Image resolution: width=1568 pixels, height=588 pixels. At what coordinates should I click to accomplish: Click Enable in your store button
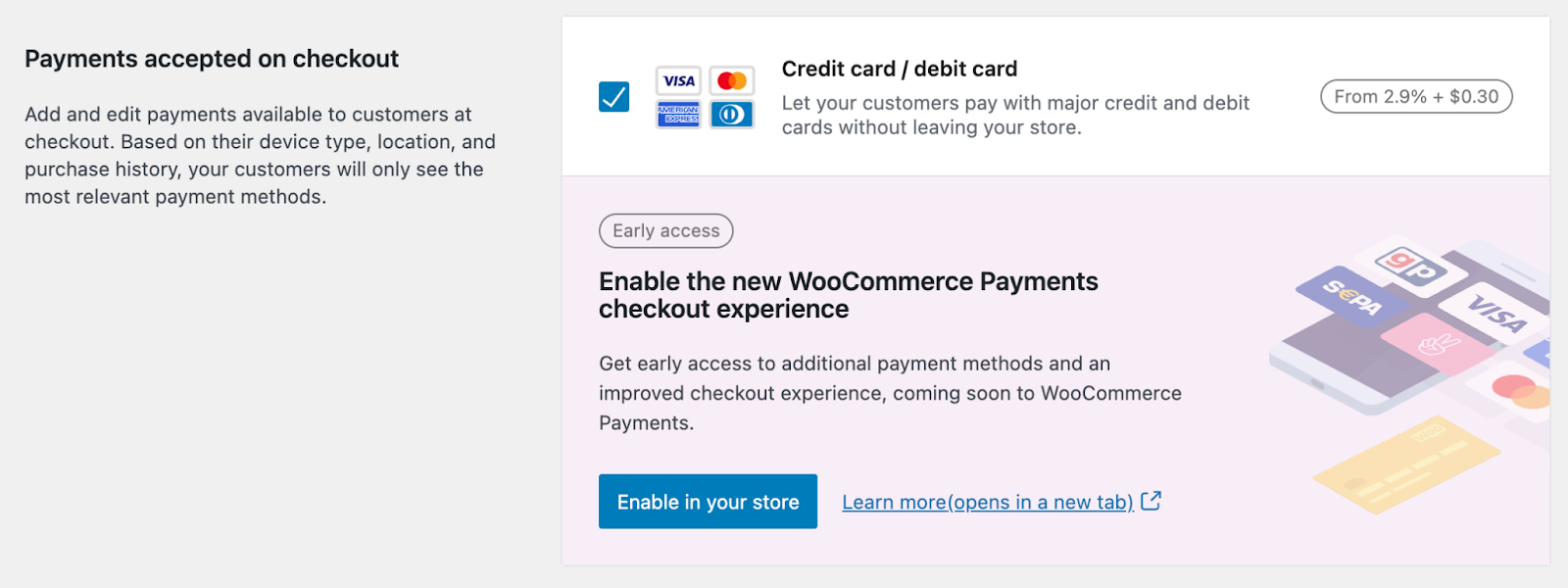[x=708, y=502]
